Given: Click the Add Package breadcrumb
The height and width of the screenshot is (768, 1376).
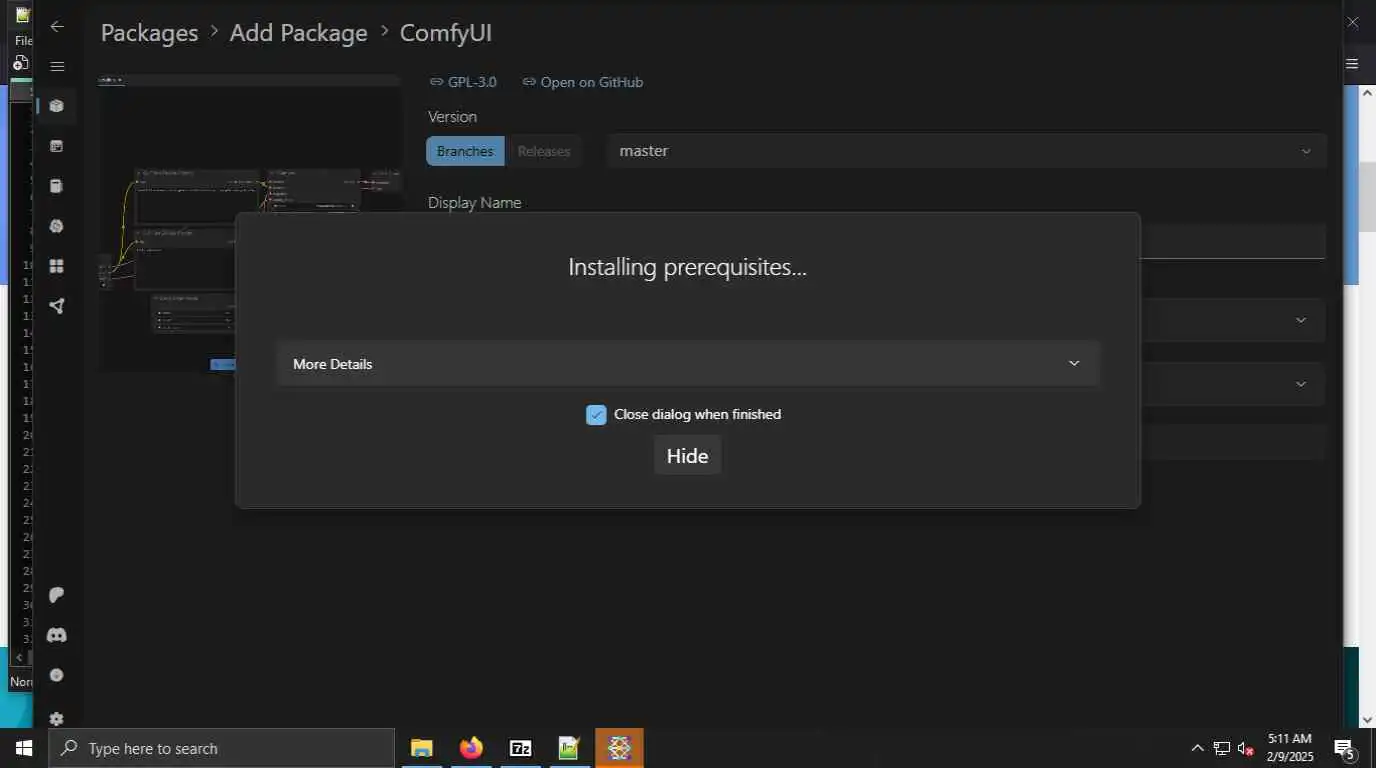Looking at the screenshot, I should tap(299, 33).
